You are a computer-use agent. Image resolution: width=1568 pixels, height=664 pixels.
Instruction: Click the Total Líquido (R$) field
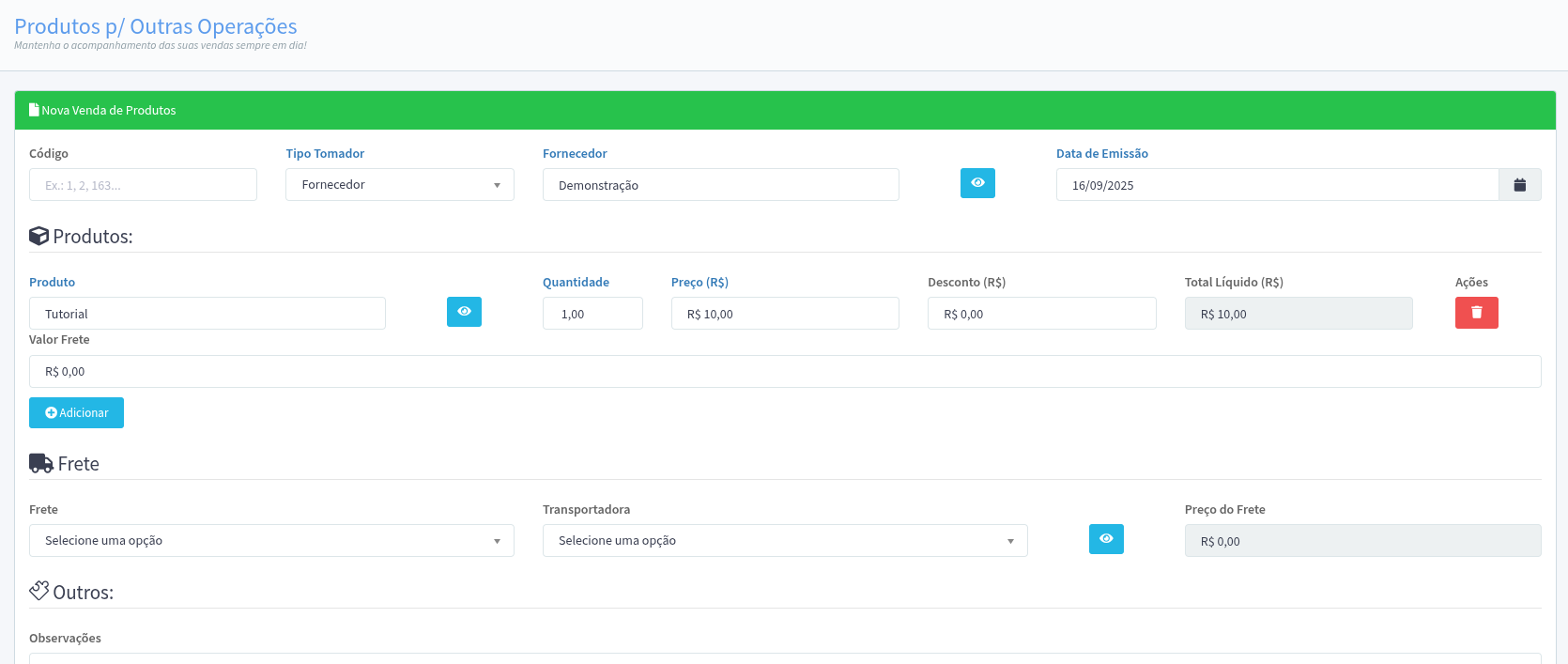pyautogui.click(x=1298, y=314)
